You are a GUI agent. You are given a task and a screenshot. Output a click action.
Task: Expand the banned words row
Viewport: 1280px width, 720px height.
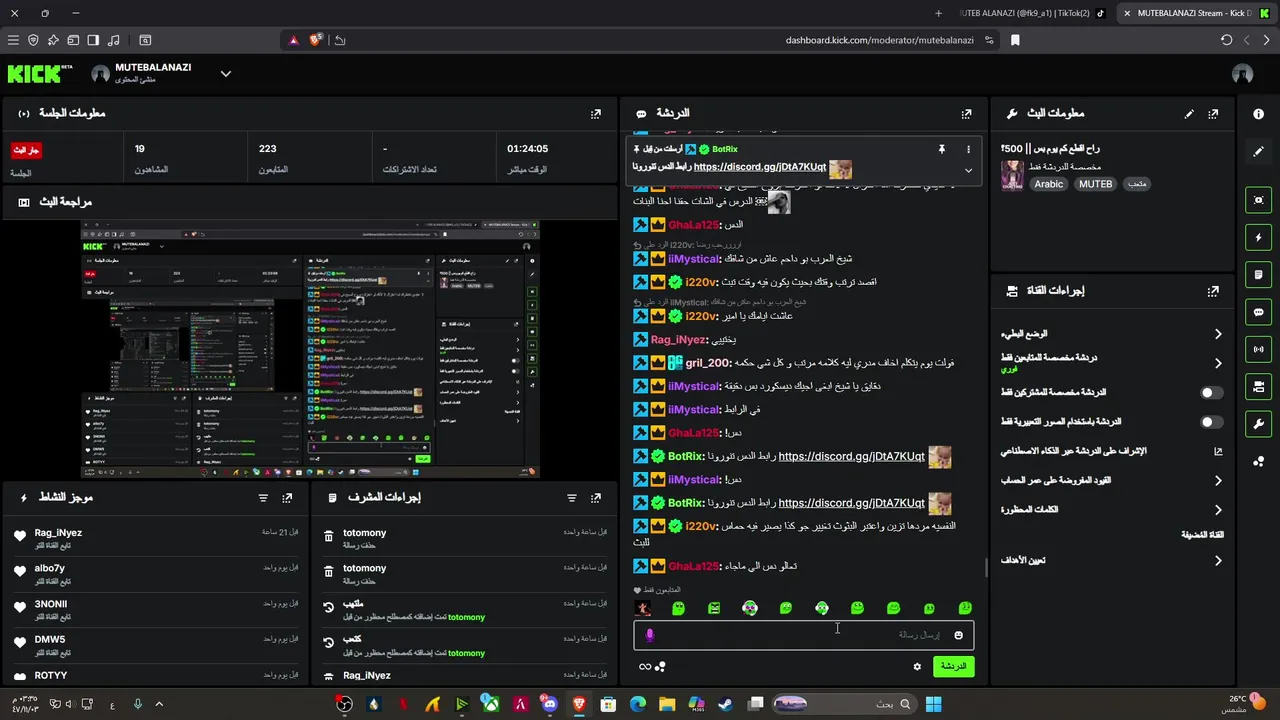1111,510
